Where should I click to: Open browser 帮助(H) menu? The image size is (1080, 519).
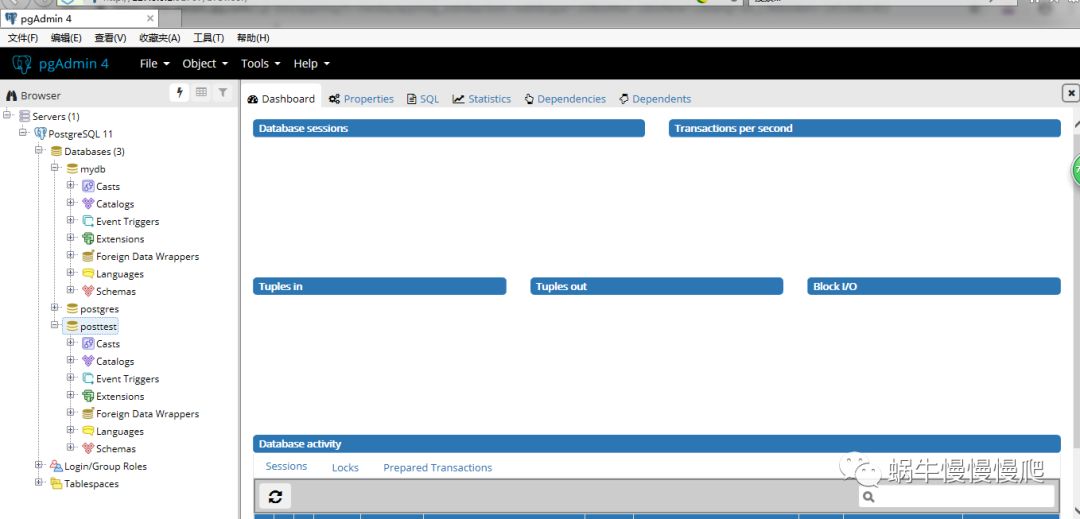point(253,38)
